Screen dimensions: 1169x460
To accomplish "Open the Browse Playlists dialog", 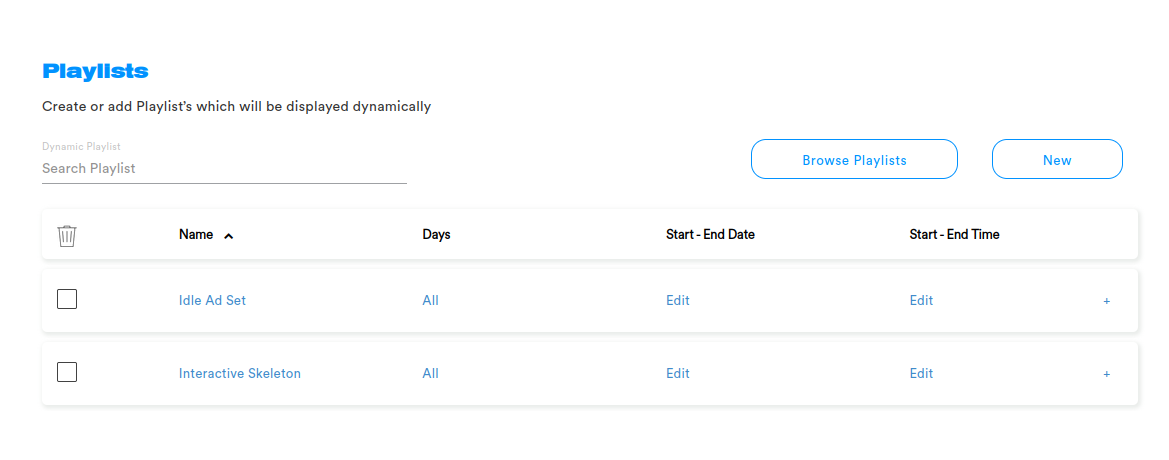I will (854, 160).
